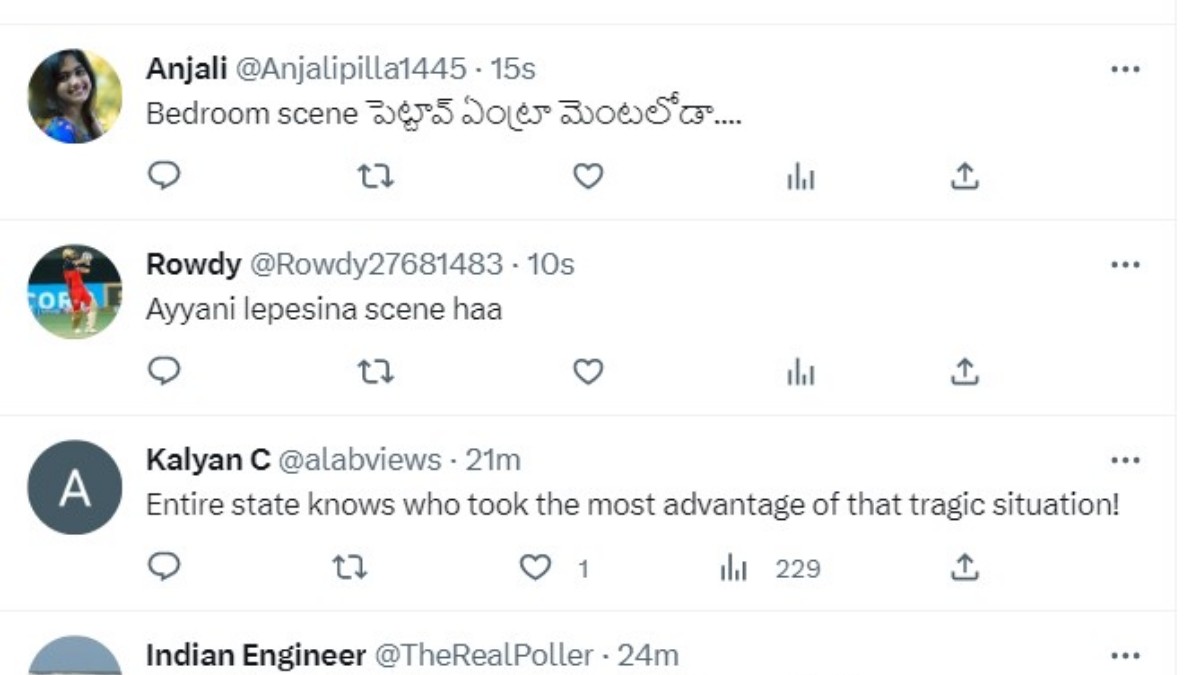Reply to Kalyan C's tweet

pos(164,568)
